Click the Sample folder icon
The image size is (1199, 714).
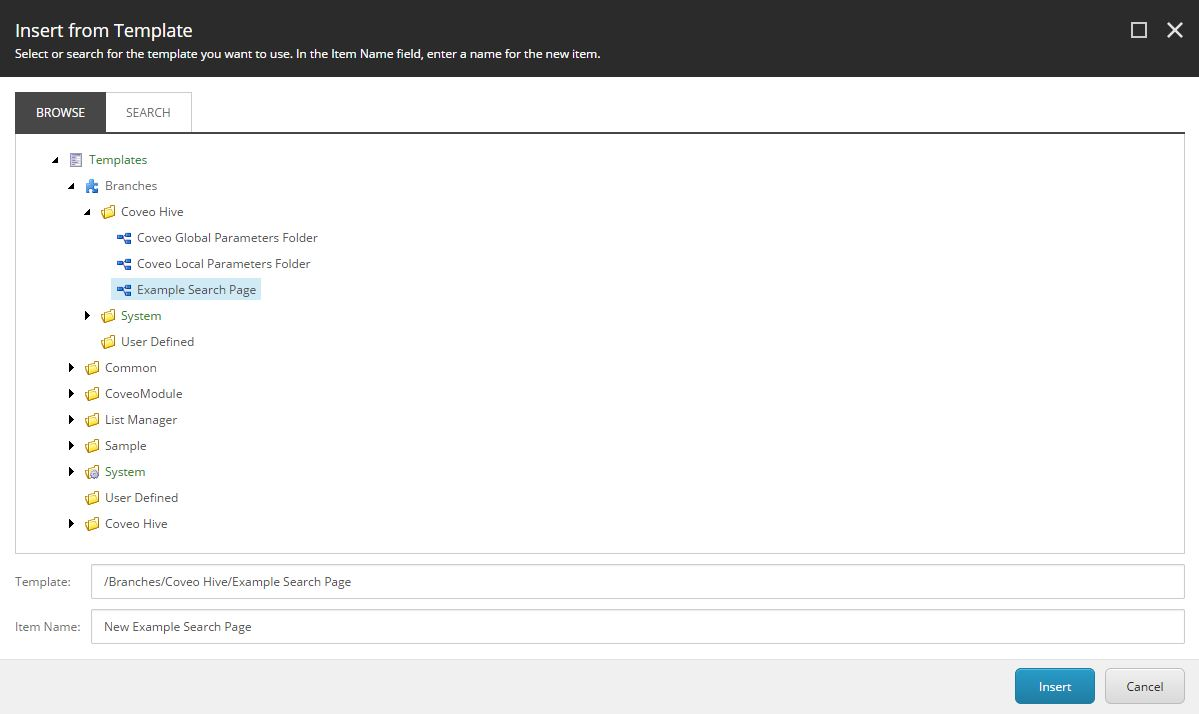point(89,445)
